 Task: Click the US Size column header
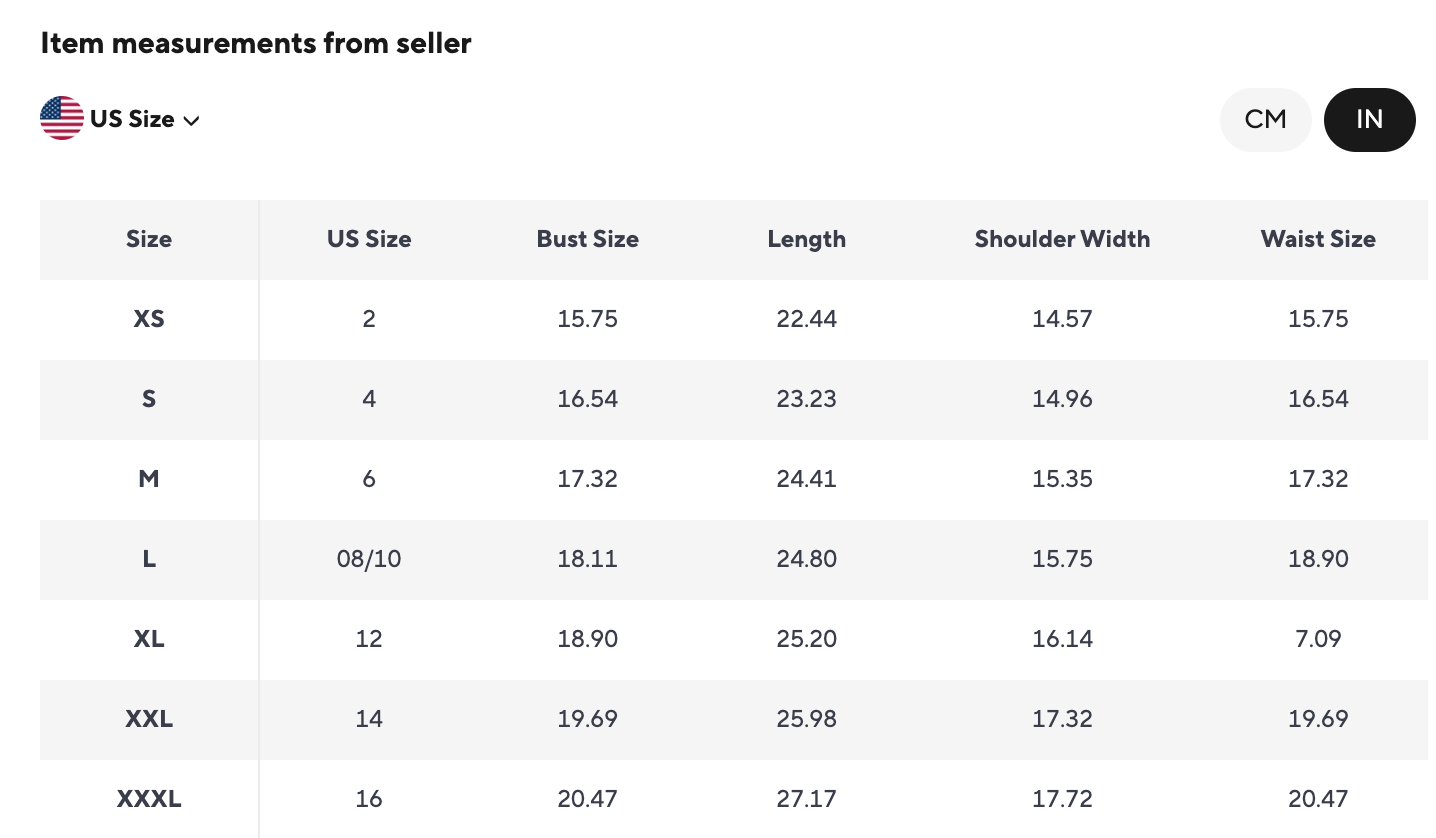pyautogui.click(x=369, y=239)
